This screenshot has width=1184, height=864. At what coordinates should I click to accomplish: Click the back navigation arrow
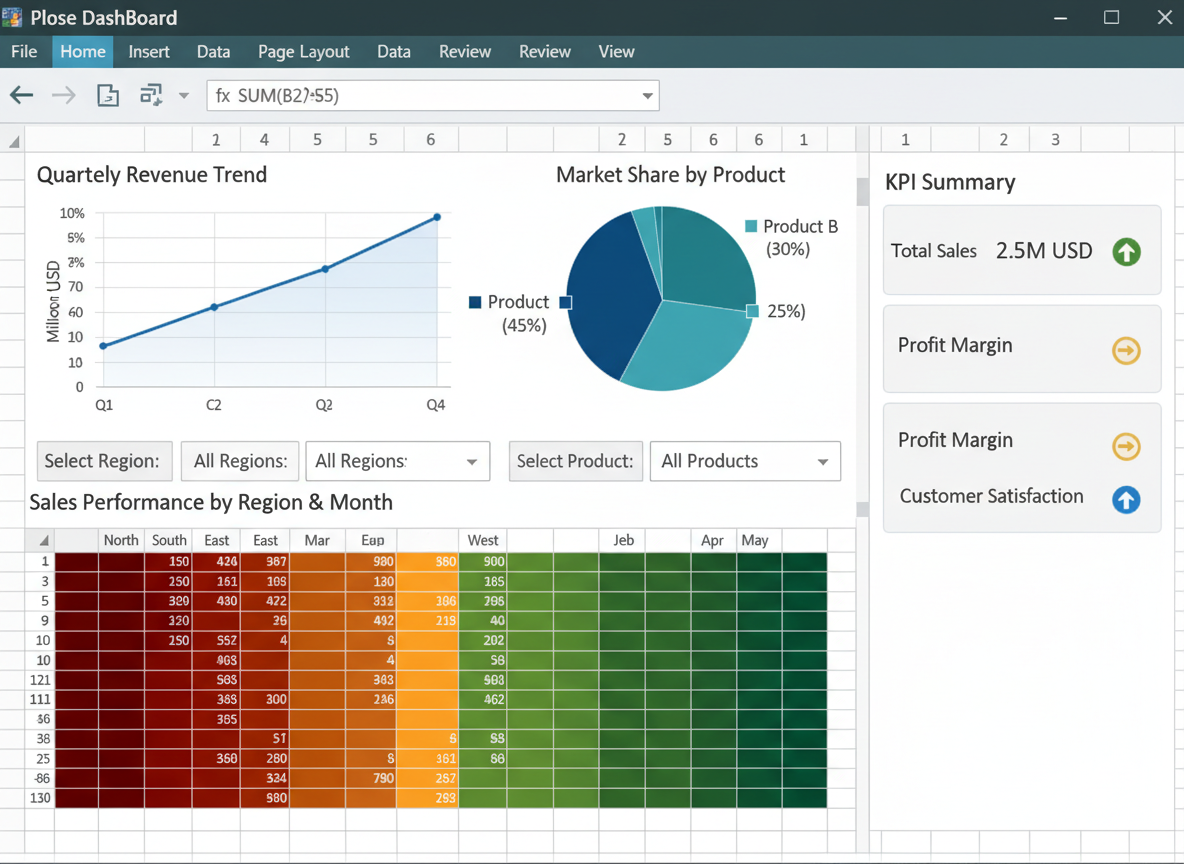coord(21,94)
